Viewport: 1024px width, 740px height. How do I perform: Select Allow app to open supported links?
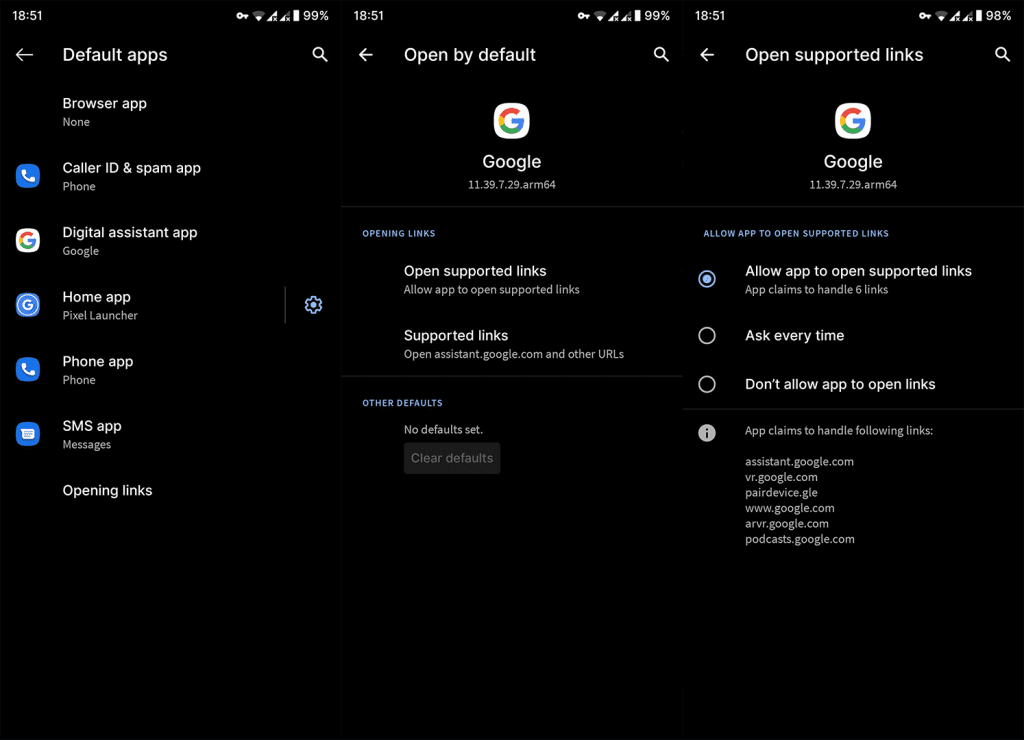coord(853,280)
